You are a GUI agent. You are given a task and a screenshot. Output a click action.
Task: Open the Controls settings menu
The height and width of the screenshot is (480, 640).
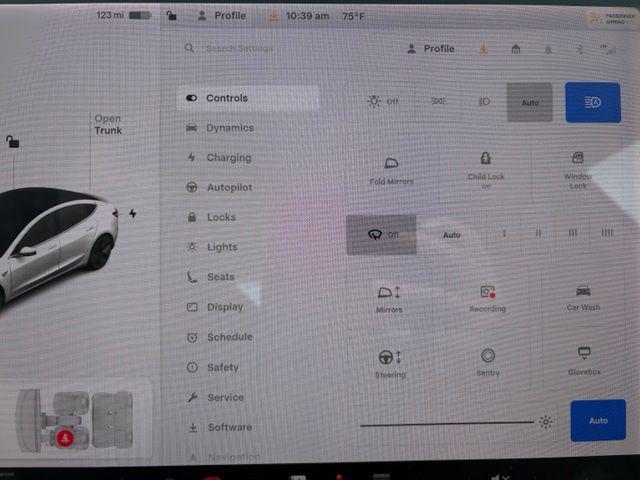pos(247,98)
